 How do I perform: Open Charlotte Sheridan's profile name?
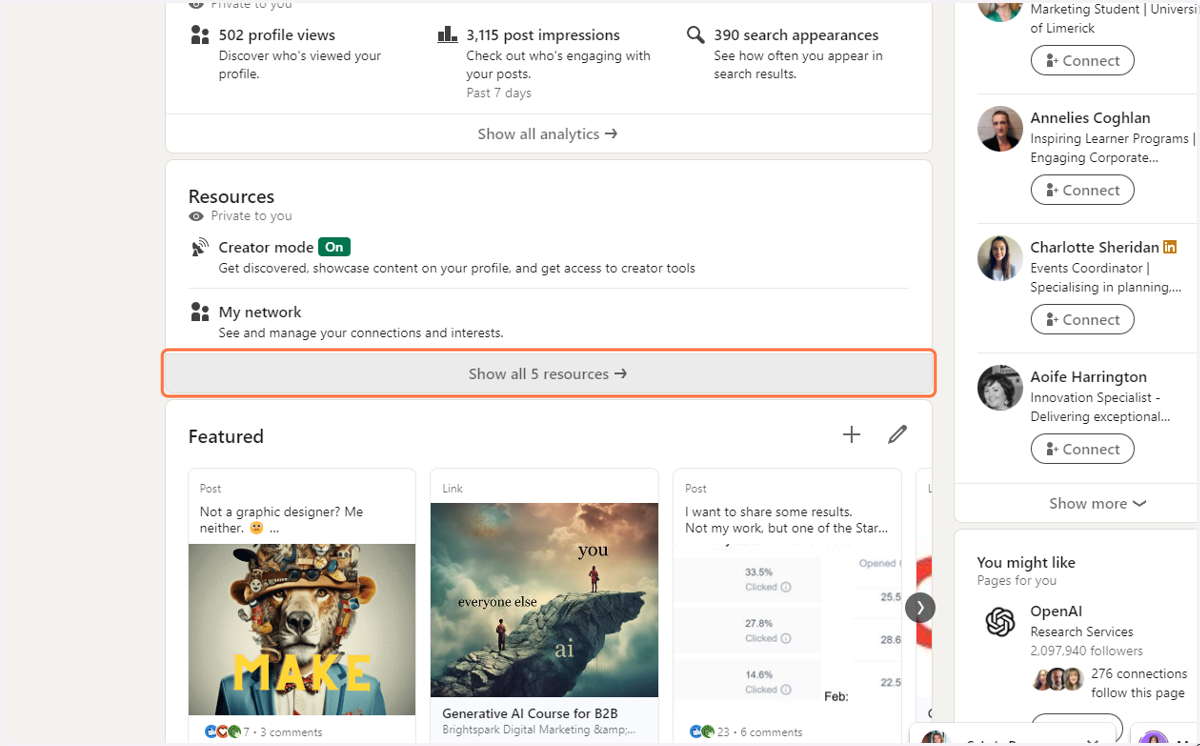[1095, 247]
